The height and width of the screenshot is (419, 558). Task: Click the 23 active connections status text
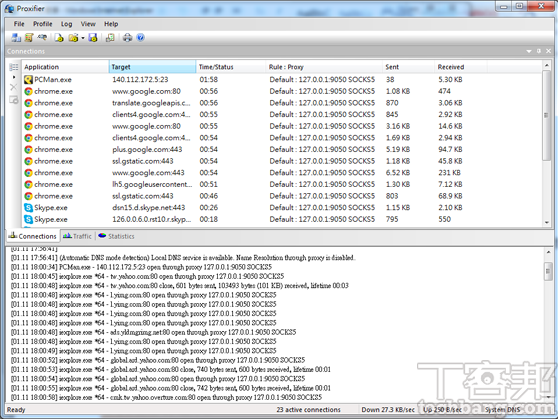point(309,410)
